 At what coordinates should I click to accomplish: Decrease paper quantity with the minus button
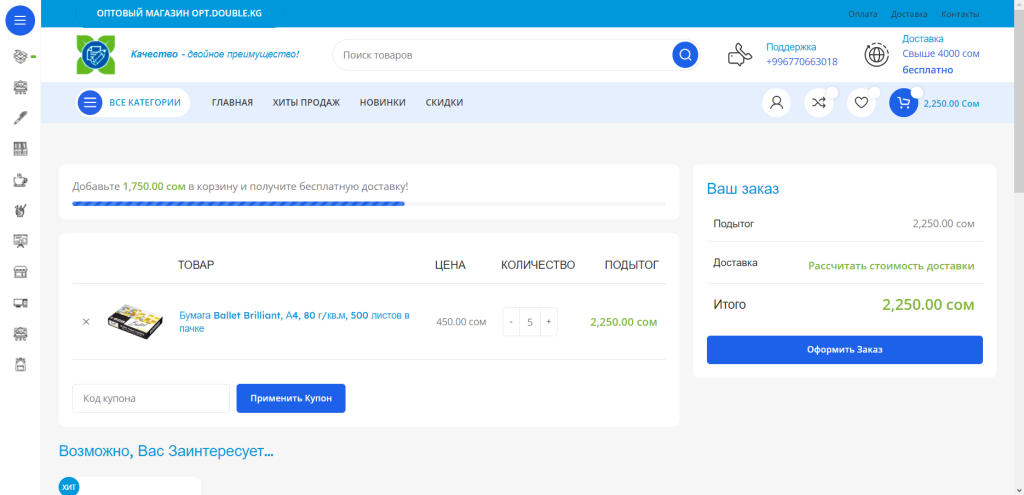pyautogui.click(x=511, y=322)
